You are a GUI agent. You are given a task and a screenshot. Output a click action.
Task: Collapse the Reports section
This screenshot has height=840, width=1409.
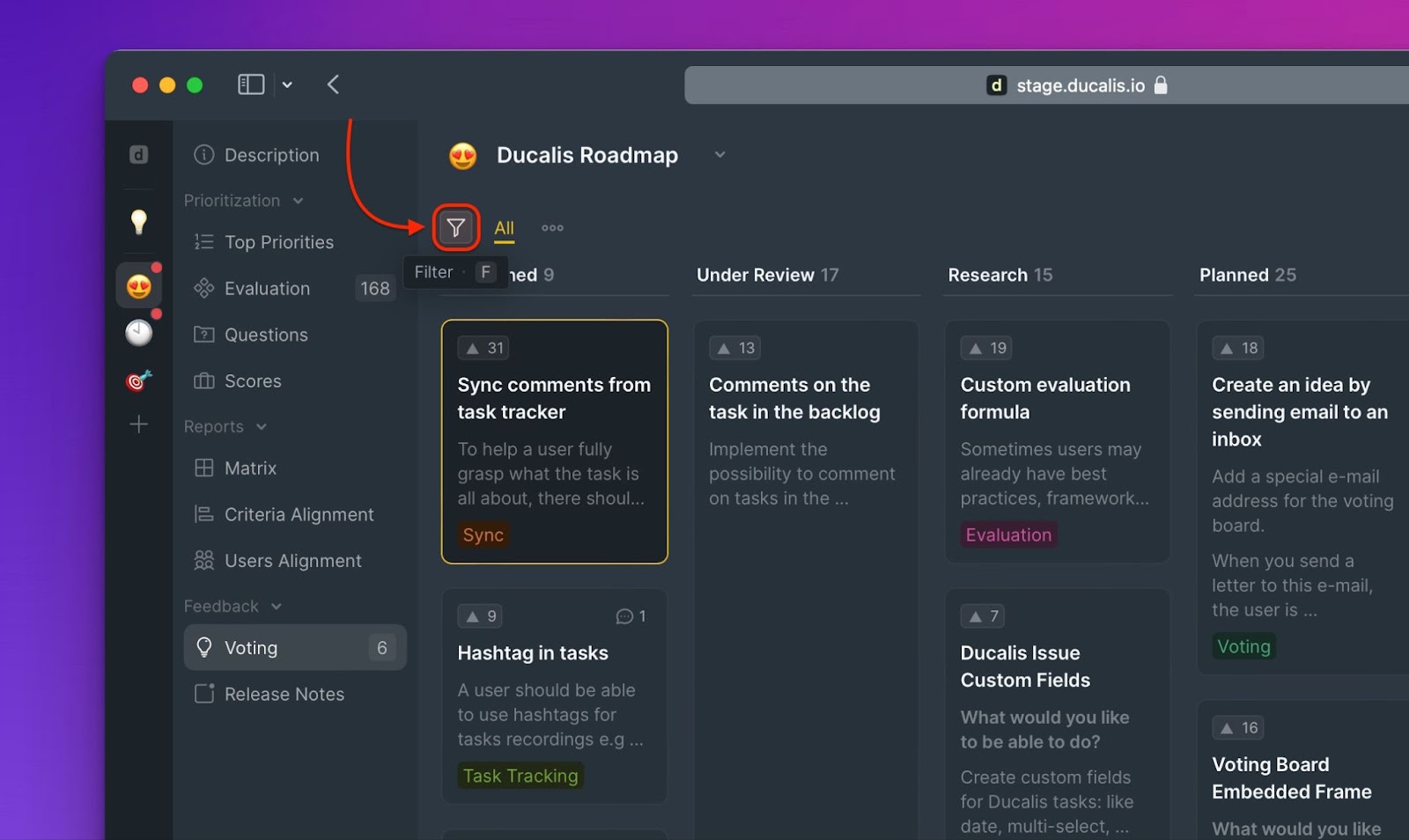261,427
